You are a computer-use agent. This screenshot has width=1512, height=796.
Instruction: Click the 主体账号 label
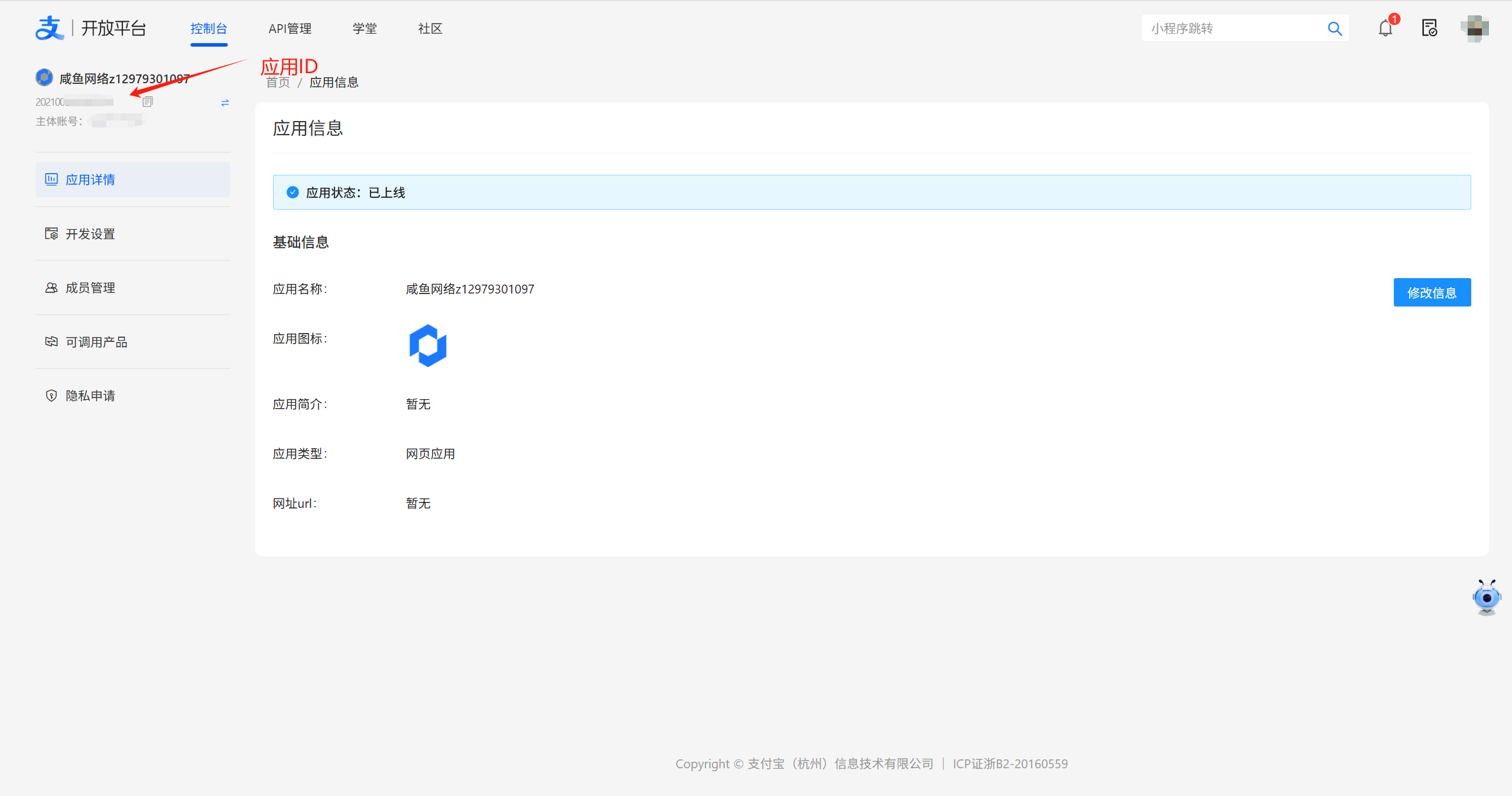point(58,121)
